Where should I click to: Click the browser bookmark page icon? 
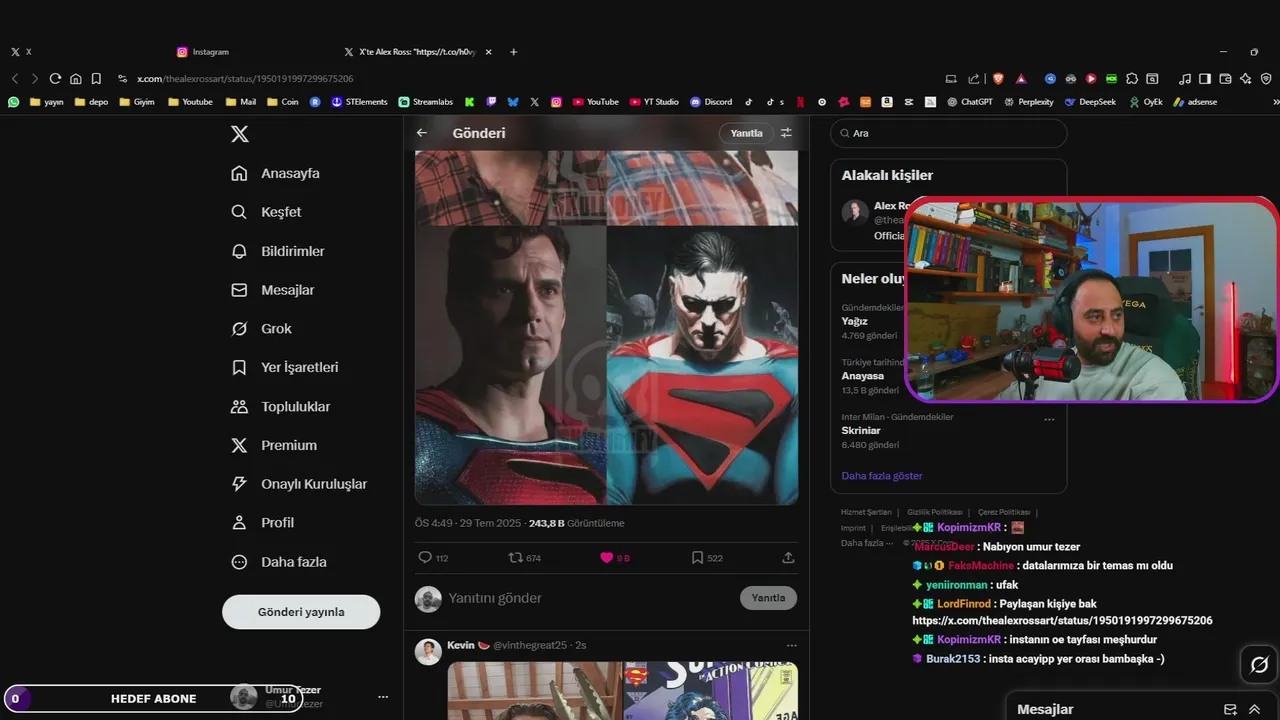pyautogui.click(x=96, y=78)
